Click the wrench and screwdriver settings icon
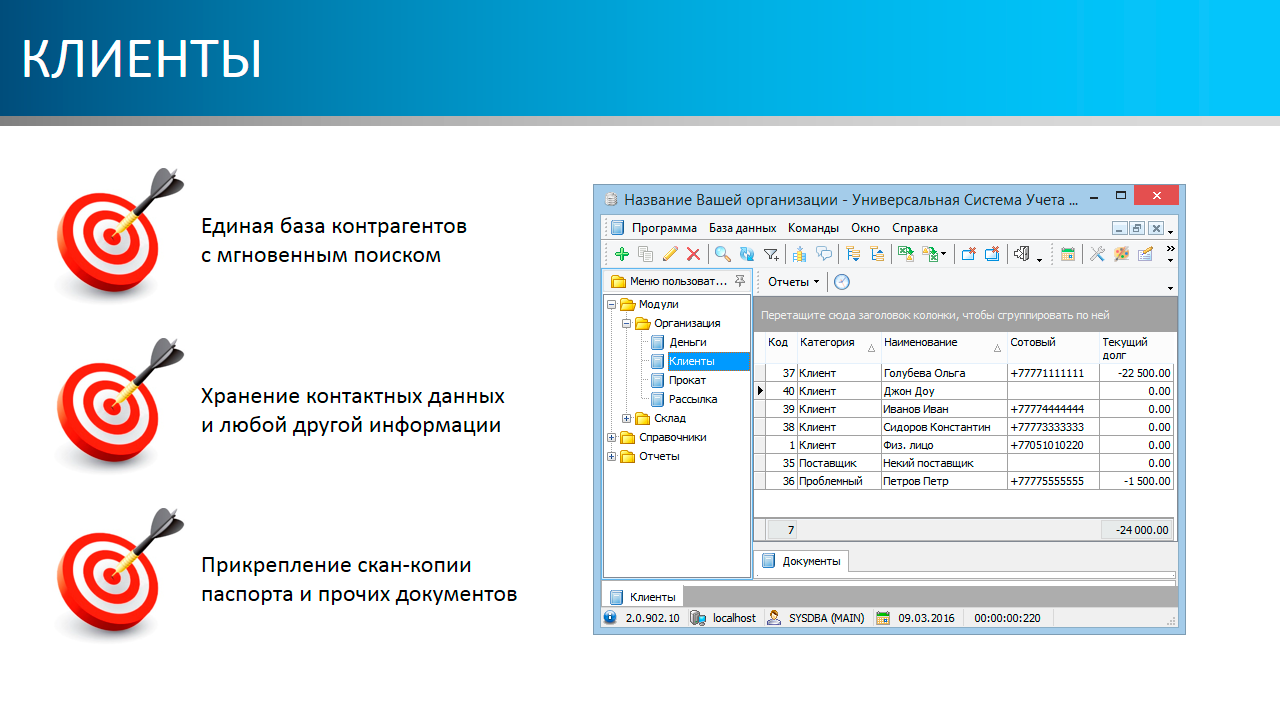This screenshot has width=1280, height=720. 1097,254
